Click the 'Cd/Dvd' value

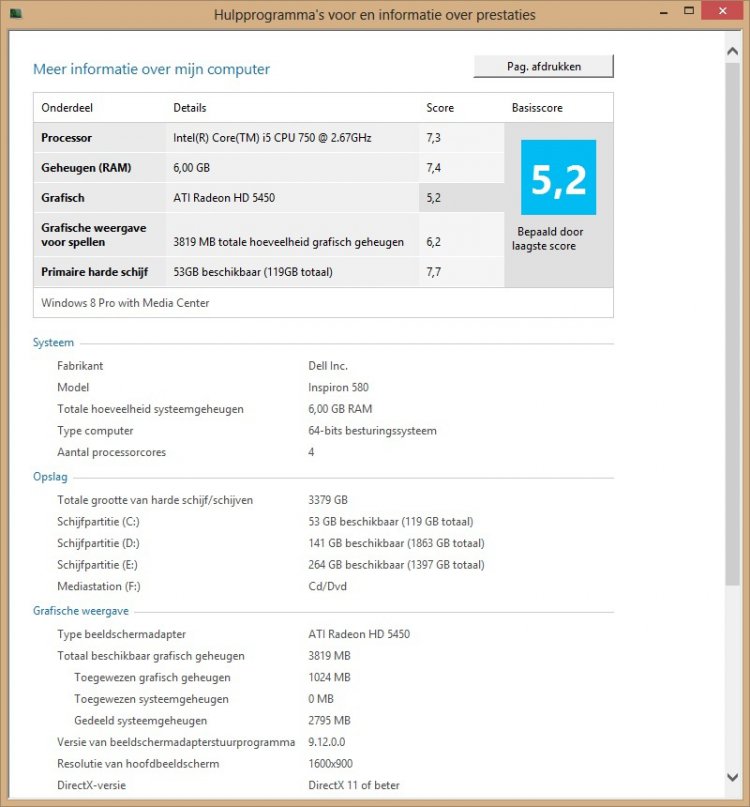pyautogui.click(x=327, y=587)
